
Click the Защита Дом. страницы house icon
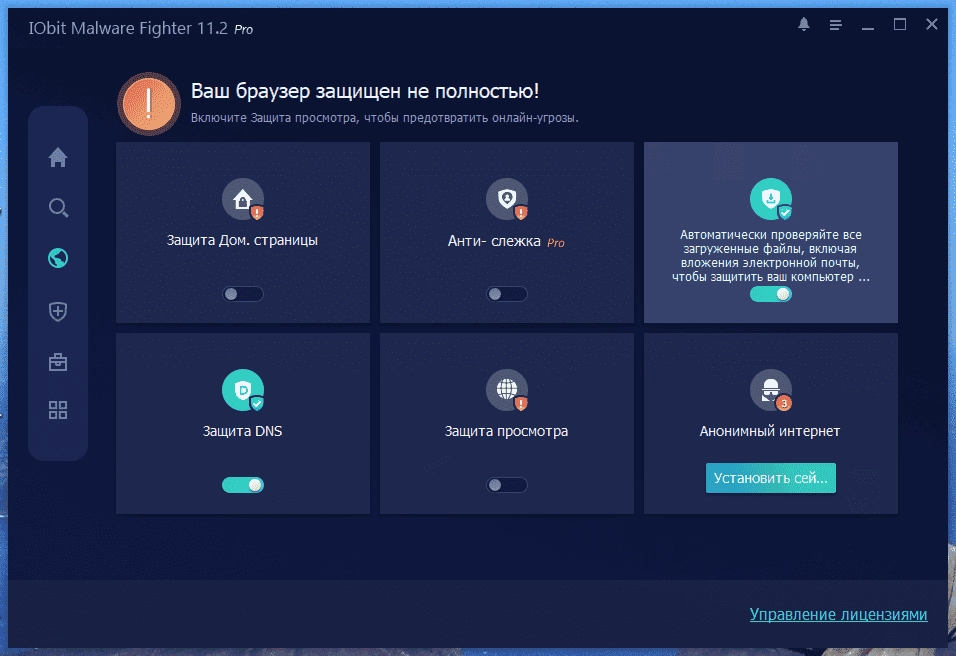[243, 199]
